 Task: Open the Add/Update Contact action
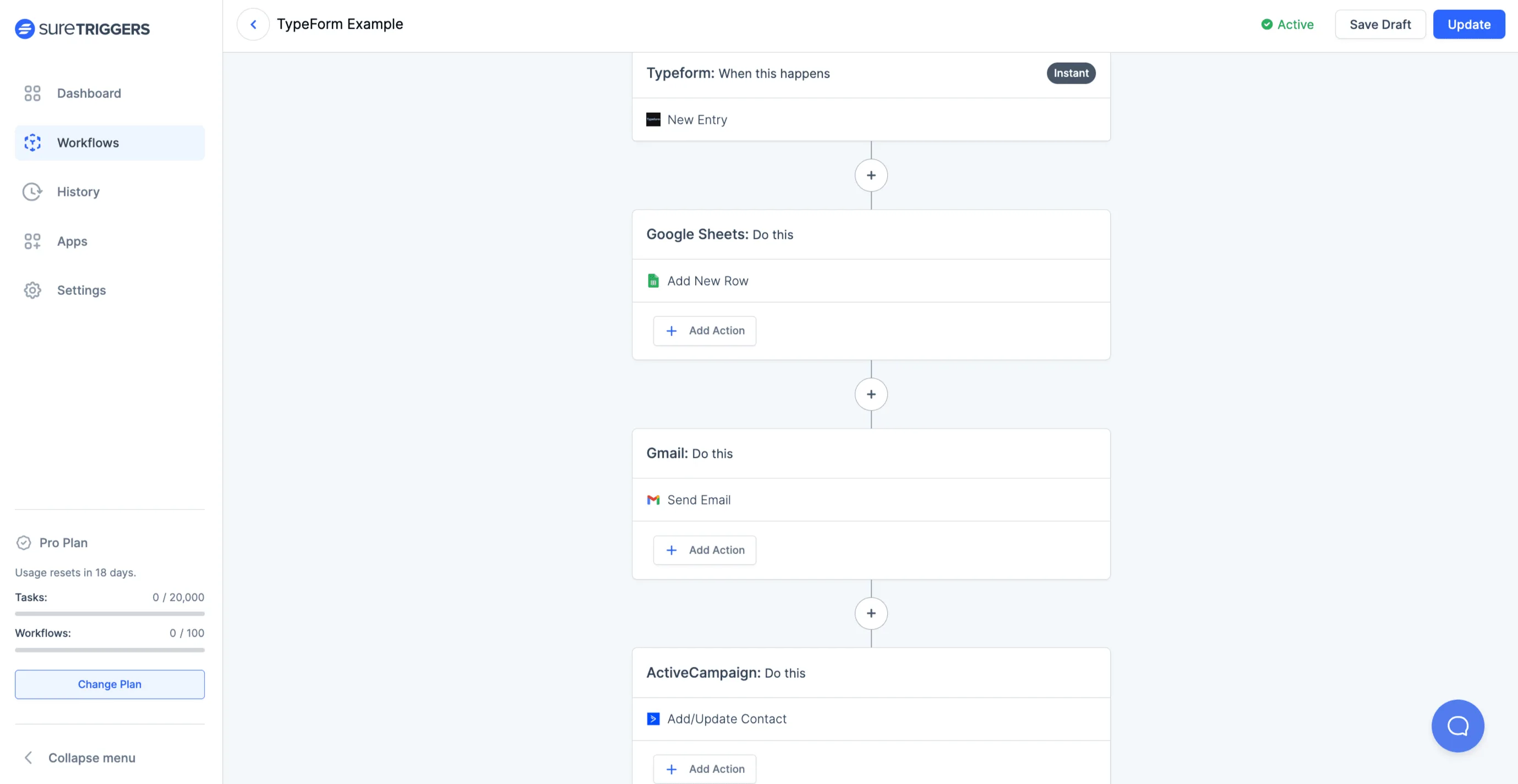(x=871, y=719)
